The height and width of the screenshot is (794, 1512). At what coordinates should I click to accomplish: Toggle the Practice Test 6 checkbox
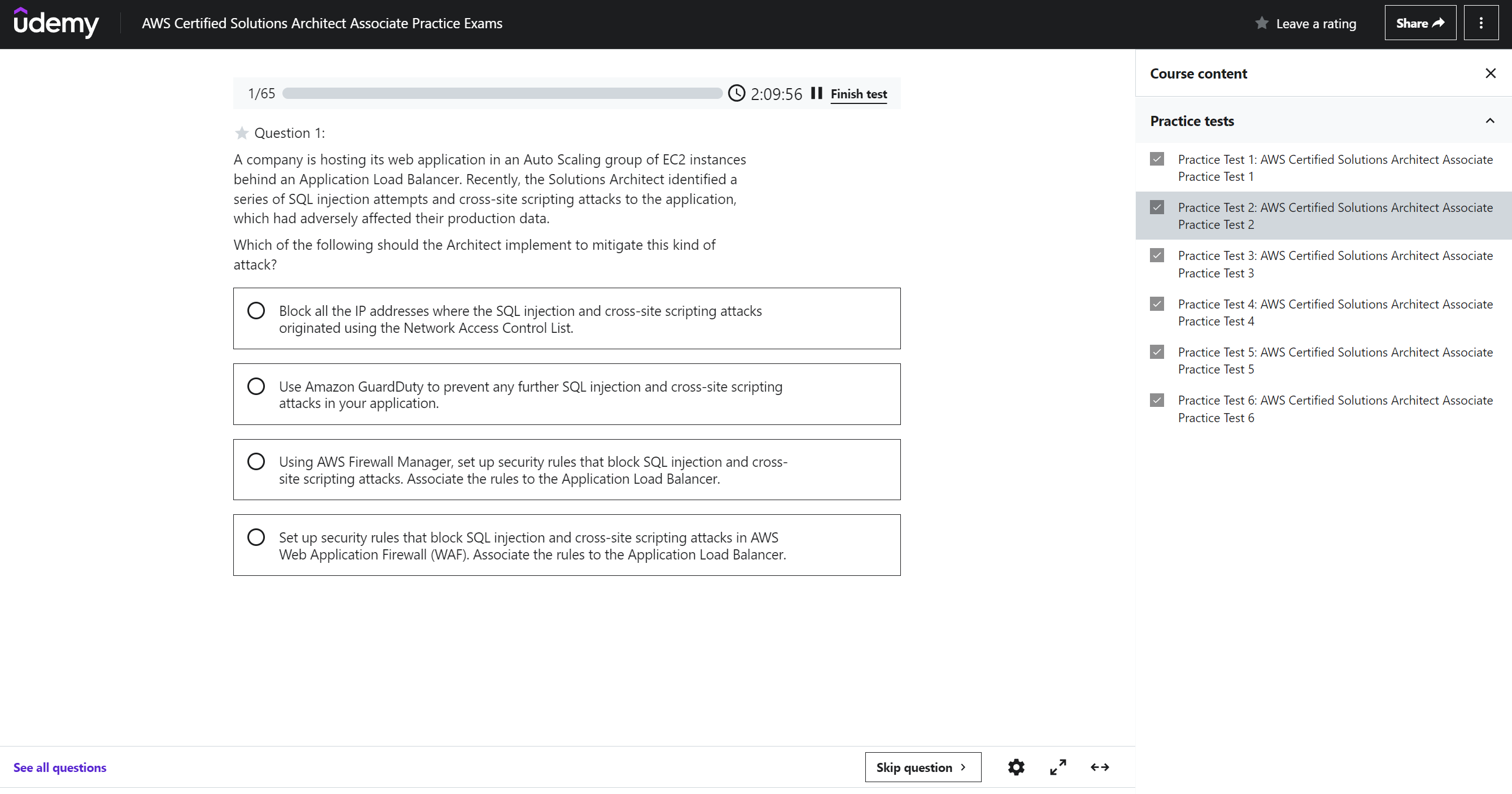1156,401
